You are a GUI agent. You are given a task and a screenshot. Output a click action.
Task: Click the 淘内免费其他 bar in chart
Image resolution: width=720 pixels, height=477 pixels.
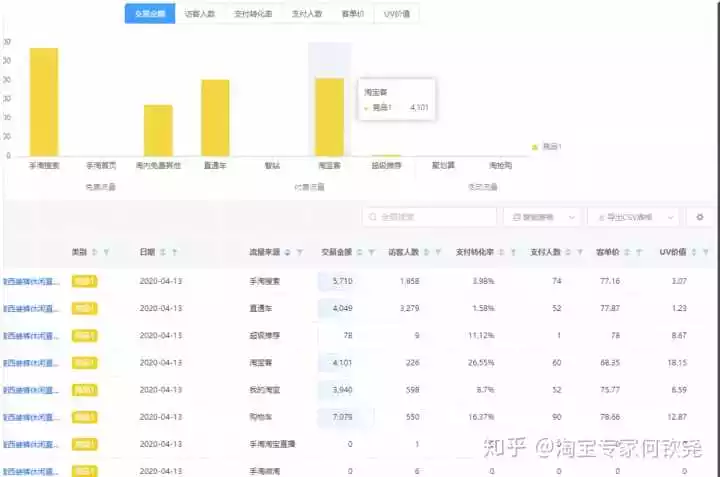pyautogui.click(x=158, y=131)
